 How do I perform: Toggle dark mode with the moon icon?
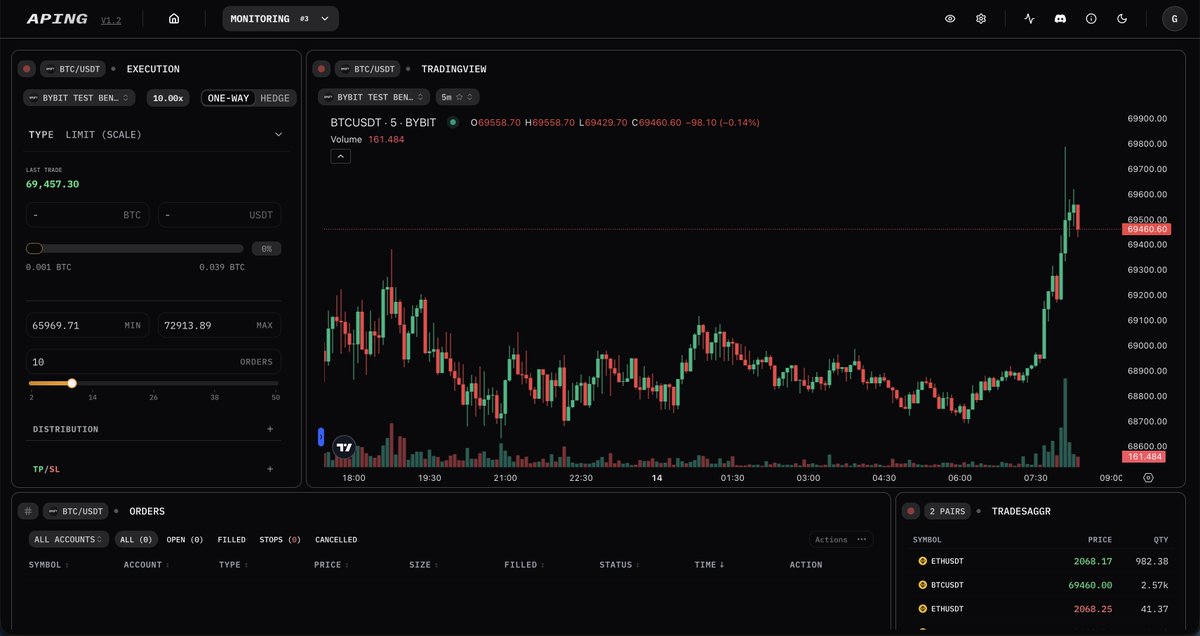tap(1122, 18)
